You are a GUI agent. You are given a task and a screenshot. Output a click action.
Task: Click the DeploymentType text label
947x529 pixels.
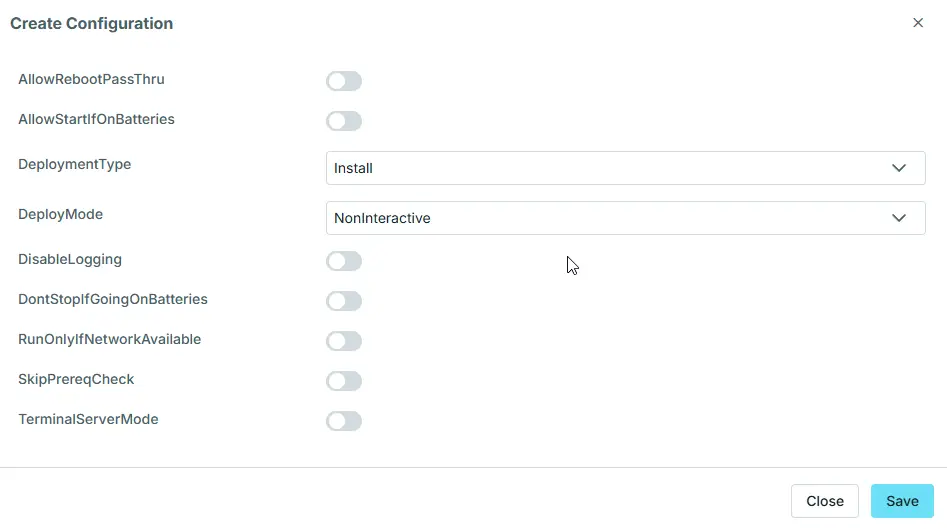coord(75,164)
